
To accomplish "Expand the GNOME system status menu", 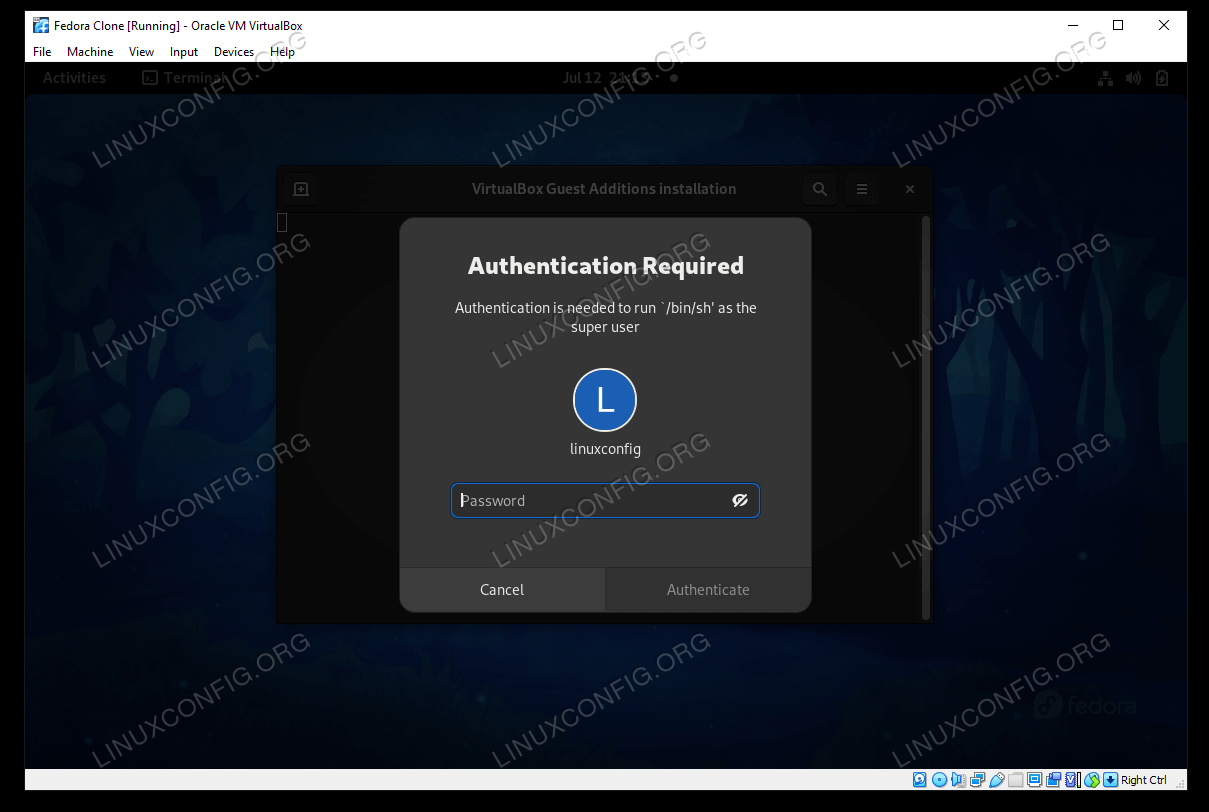I will point(1133,78).
